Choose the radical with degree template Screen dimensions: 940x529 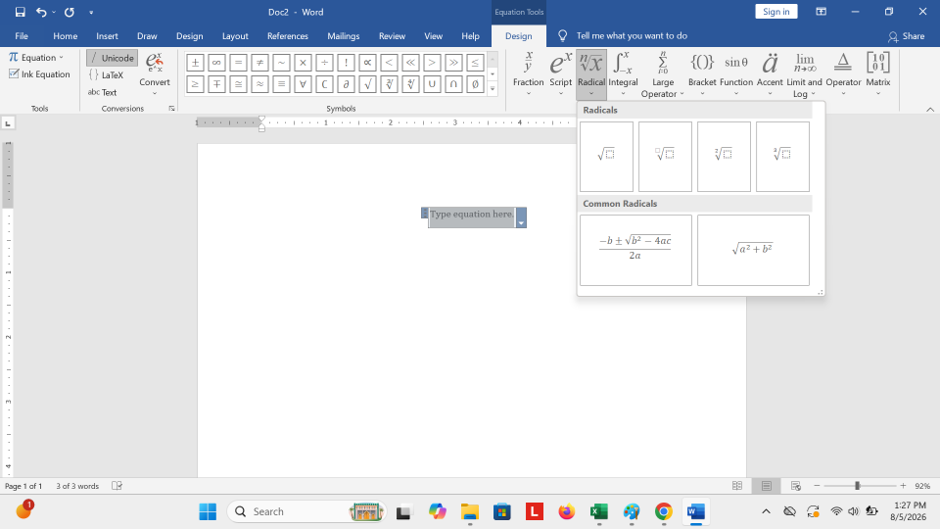point(665,157)
